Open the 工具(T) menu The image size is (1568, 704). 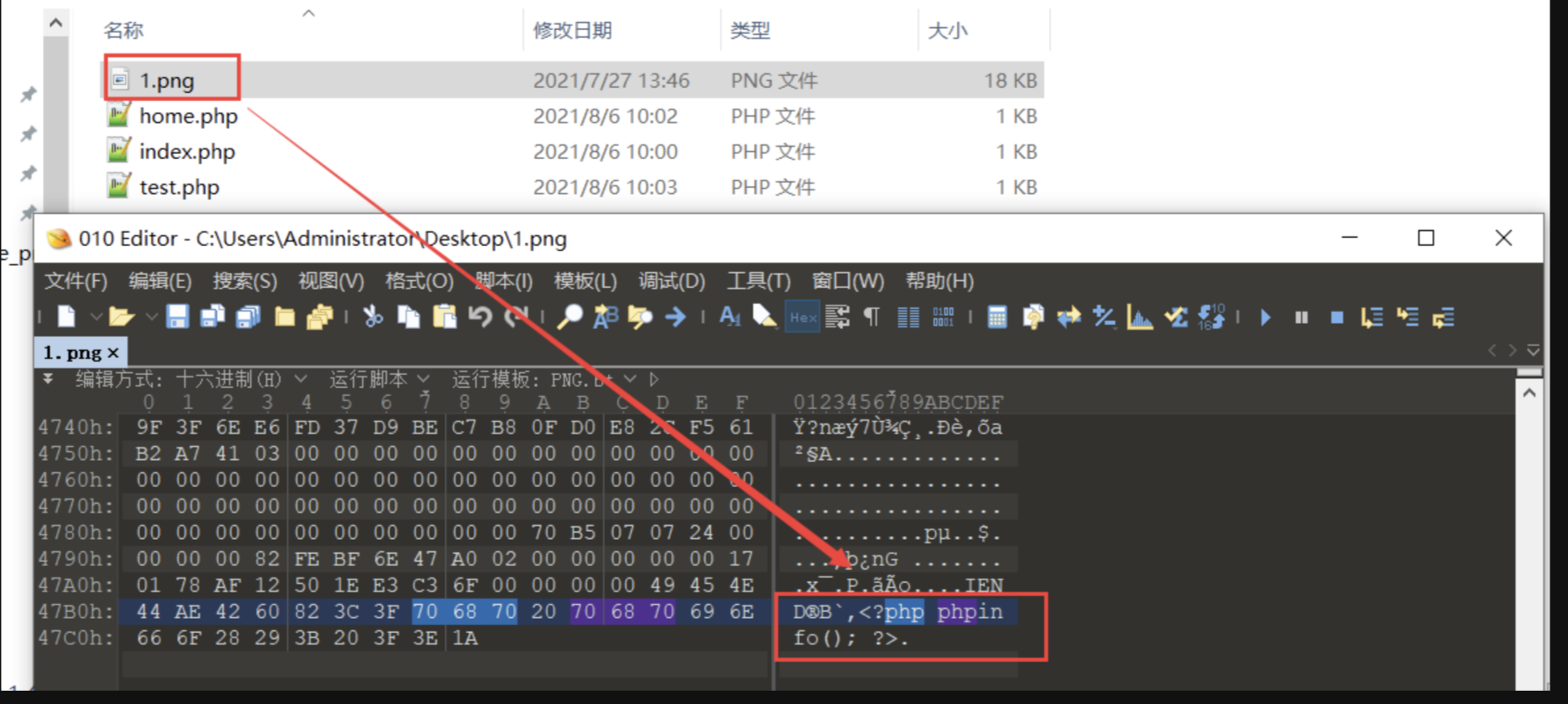759,281
